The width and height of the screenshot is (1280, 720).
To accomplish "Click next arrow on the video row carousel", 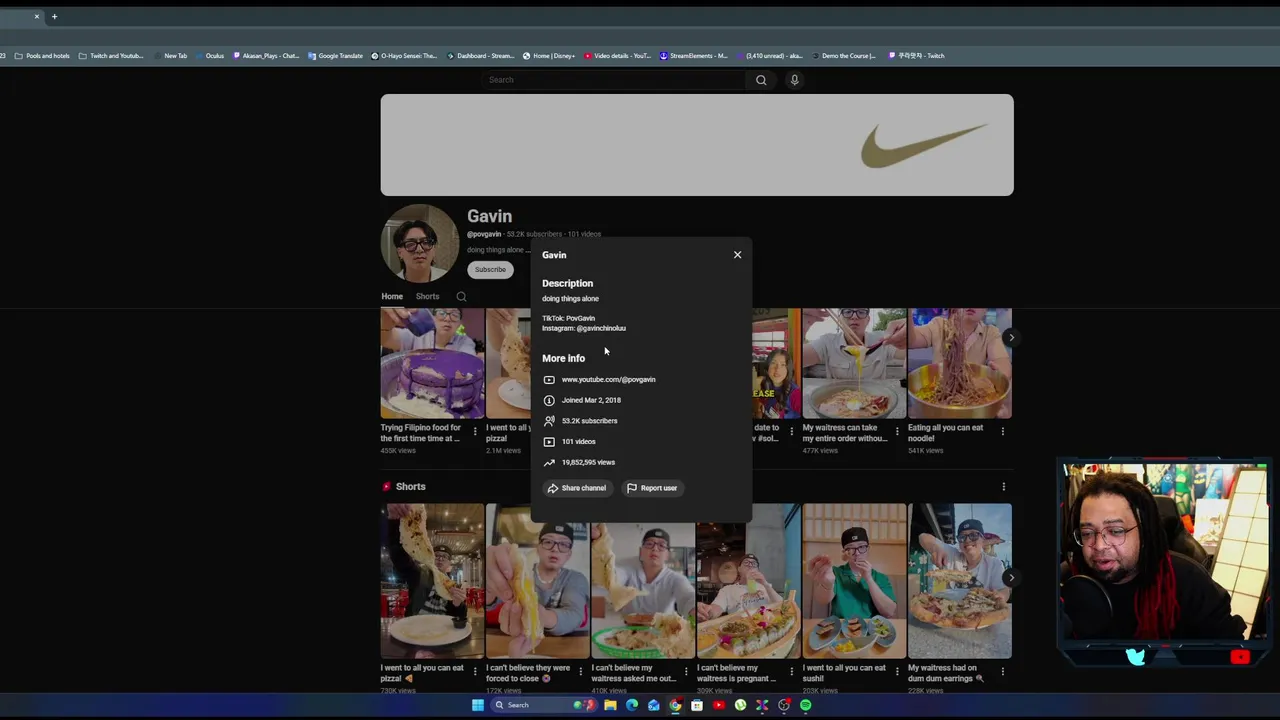I will [1011, 337].
